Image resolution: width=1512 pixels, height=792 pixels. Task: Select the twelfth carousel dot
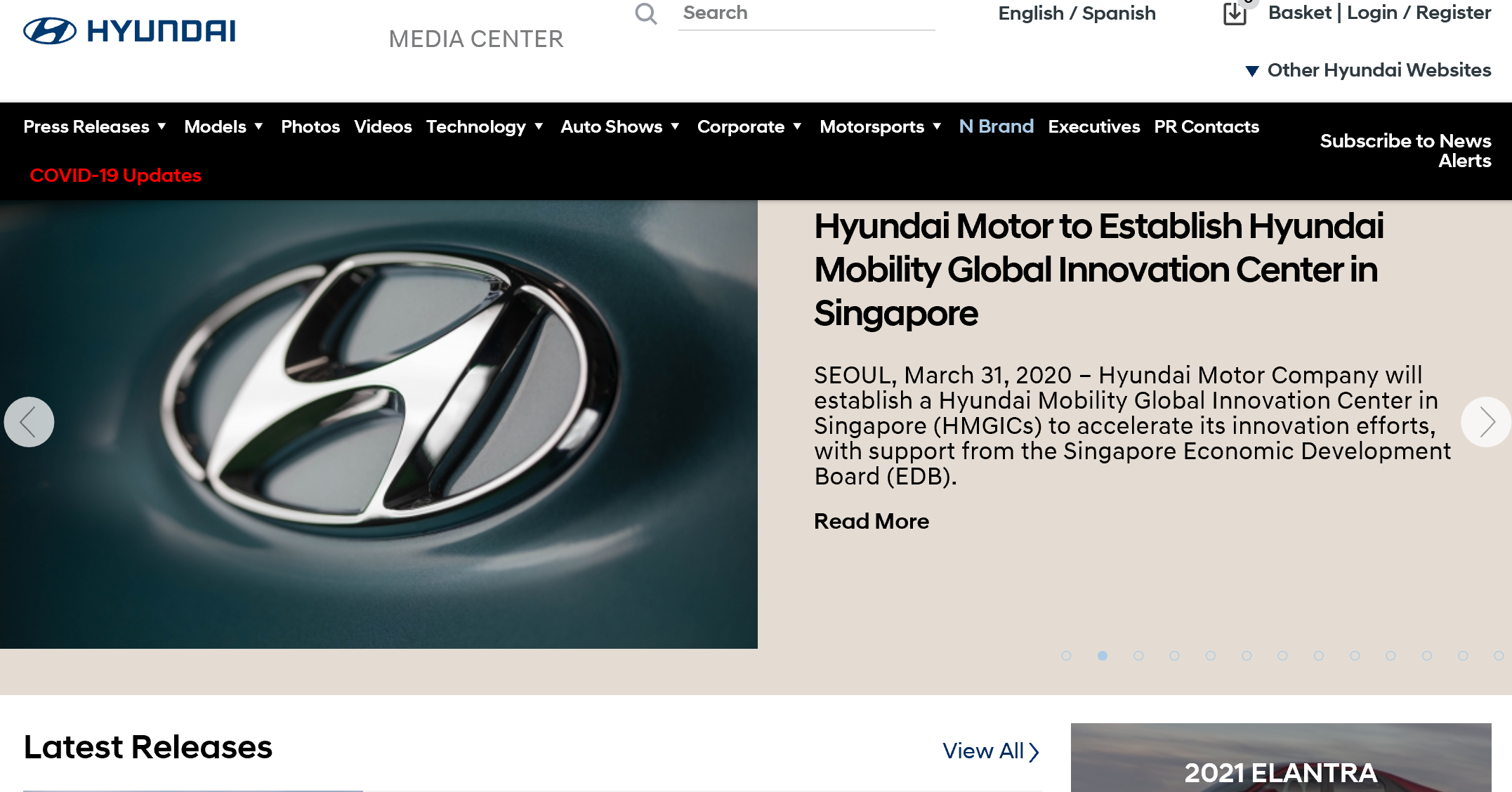coord(1463,656)
